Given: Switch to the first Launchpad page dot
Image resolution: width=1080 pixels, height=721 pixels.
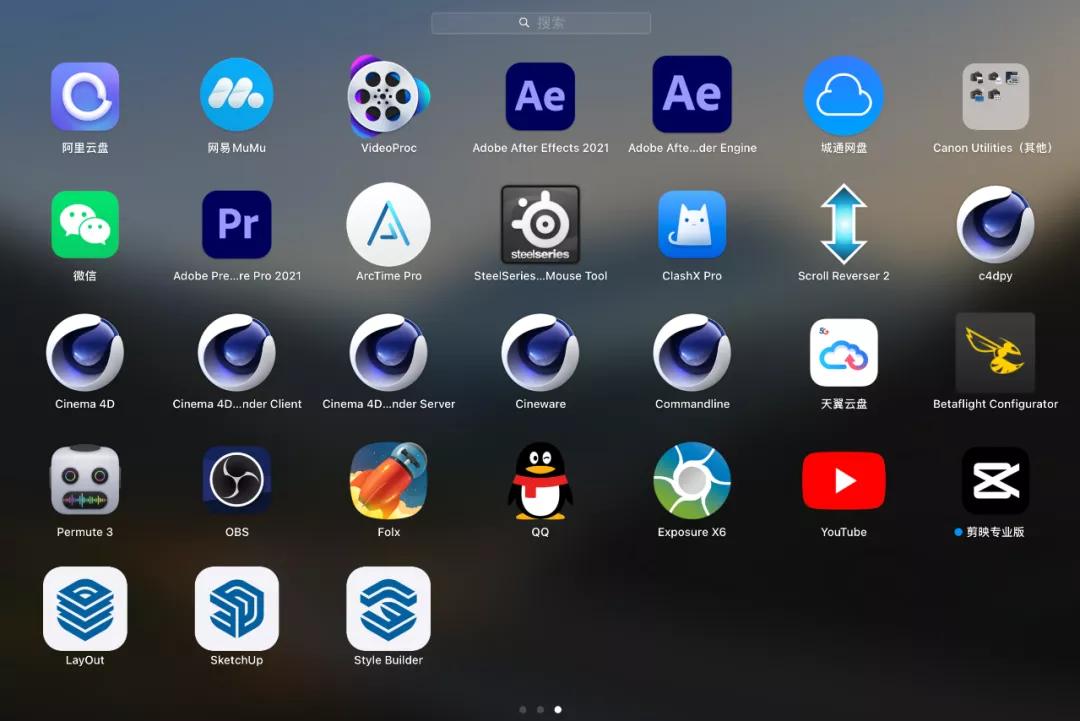Looking at the screenshot, I should coord(523,709).
